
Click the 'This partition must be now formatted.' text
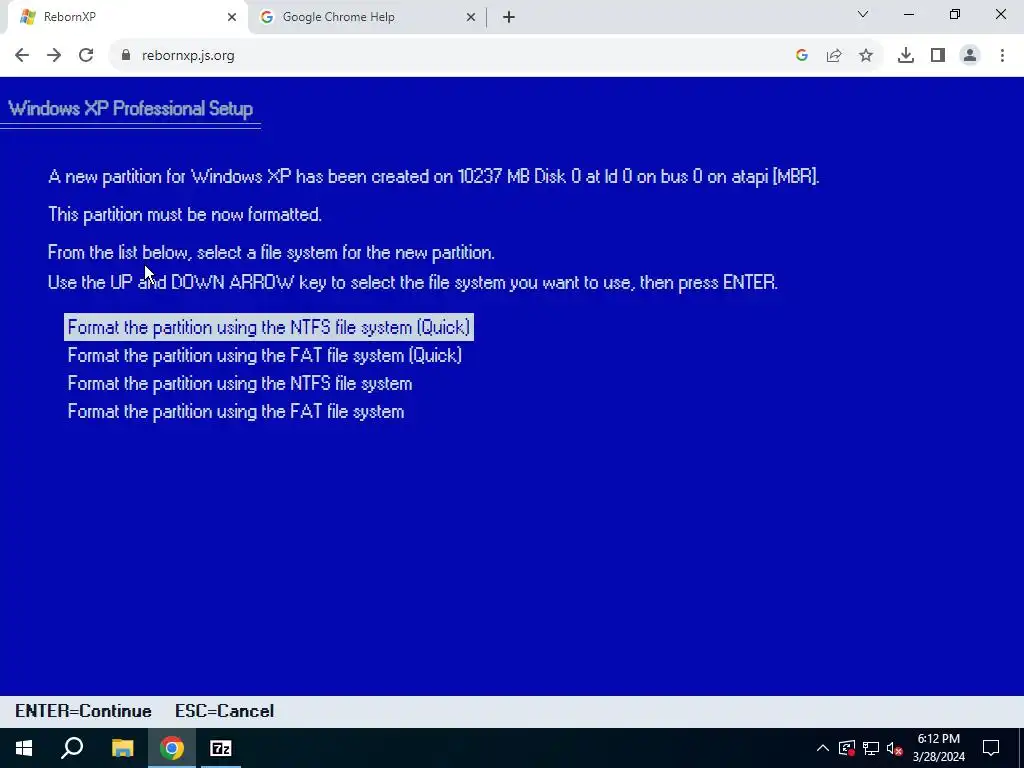point(185,214)
